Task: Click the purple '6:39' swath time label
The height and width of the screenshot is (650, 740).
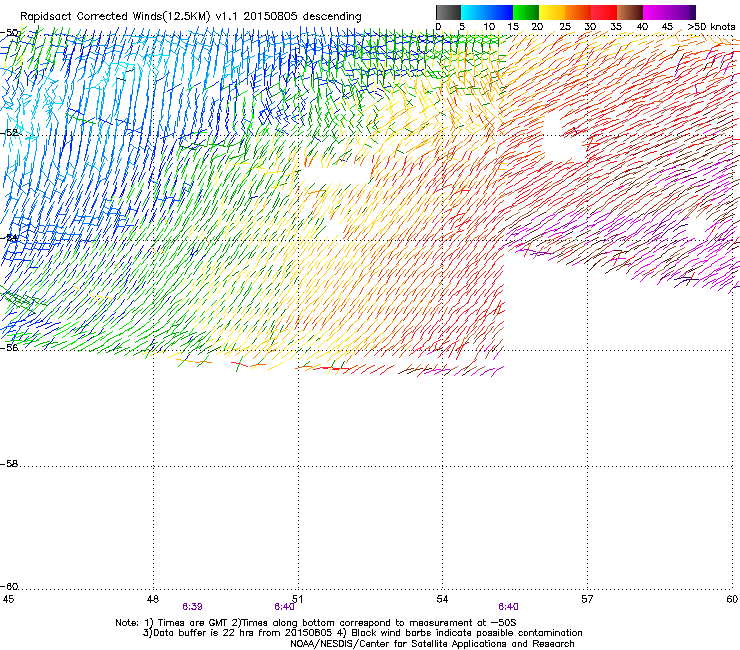Action: tap(193, 607)
